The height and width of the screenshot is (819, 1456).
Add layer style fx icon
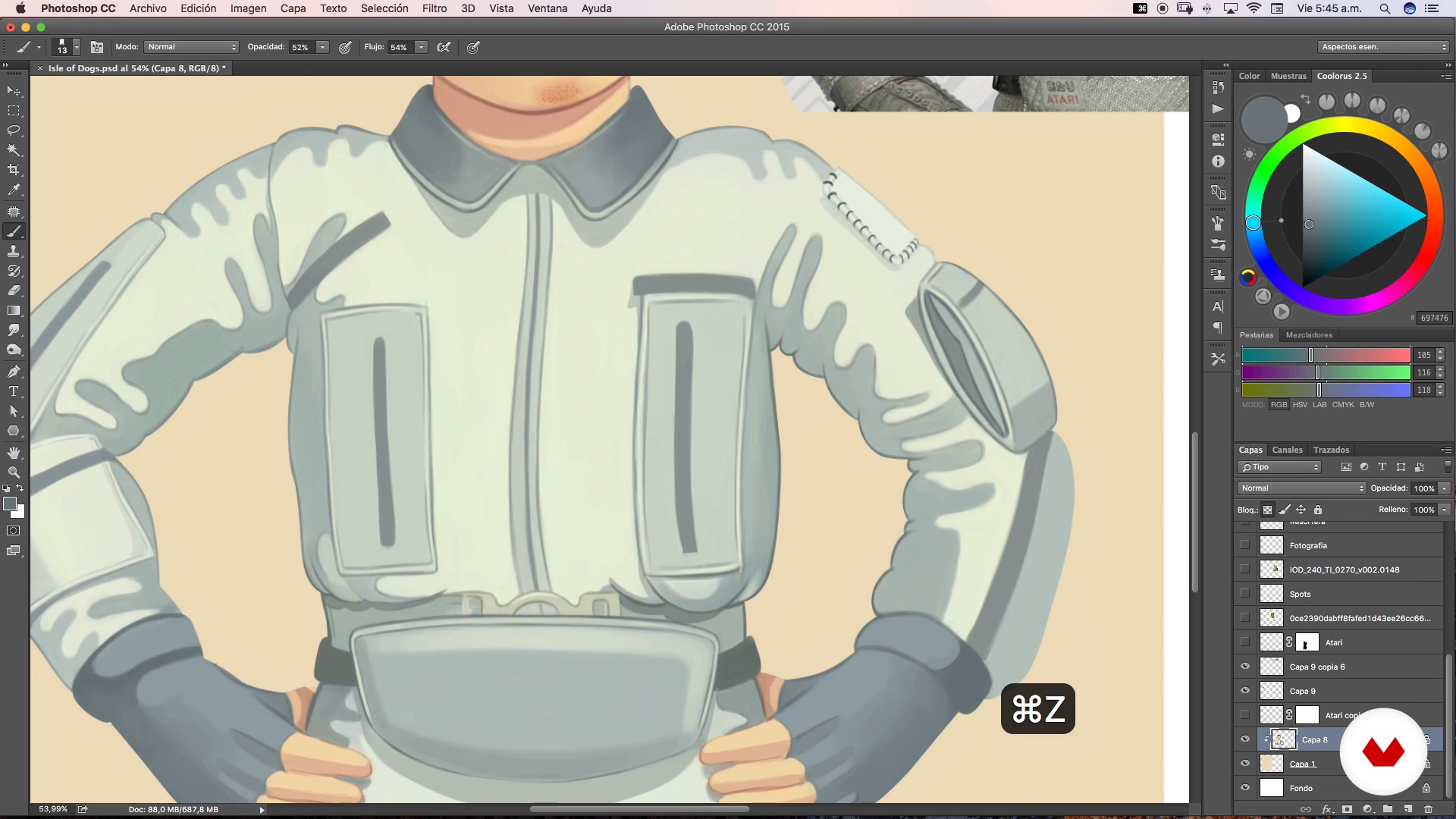point(1327,809)
